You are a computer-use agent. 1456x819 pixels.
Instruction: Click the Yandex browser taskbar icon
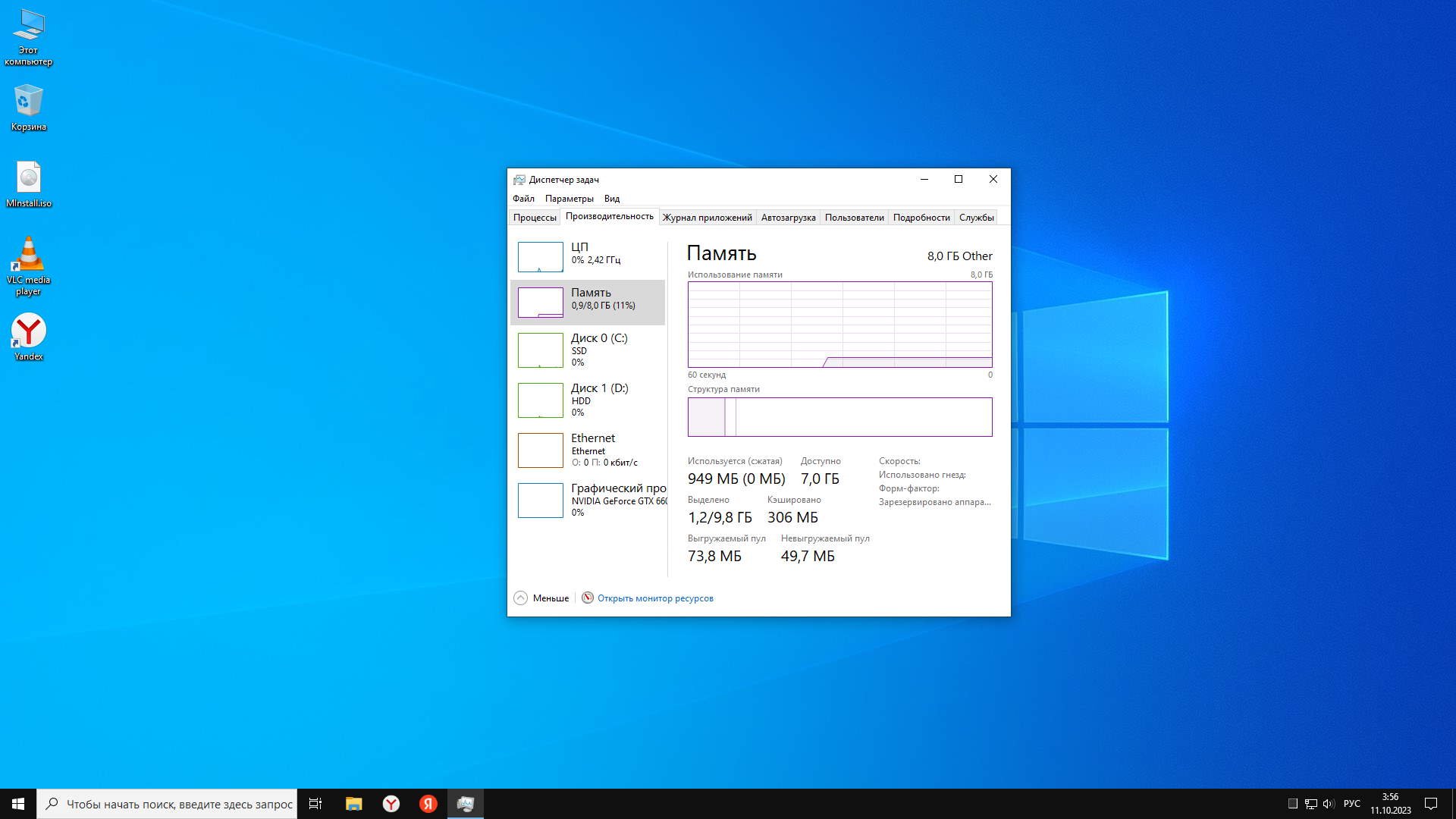391,804
